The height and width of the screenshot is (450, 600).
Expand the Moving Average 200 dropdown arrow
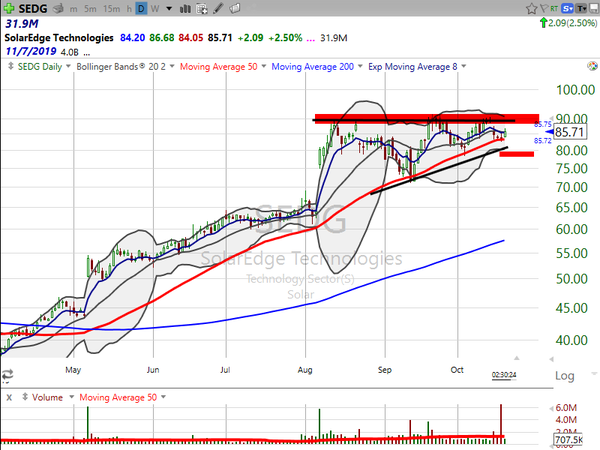(x=360, y=66)
